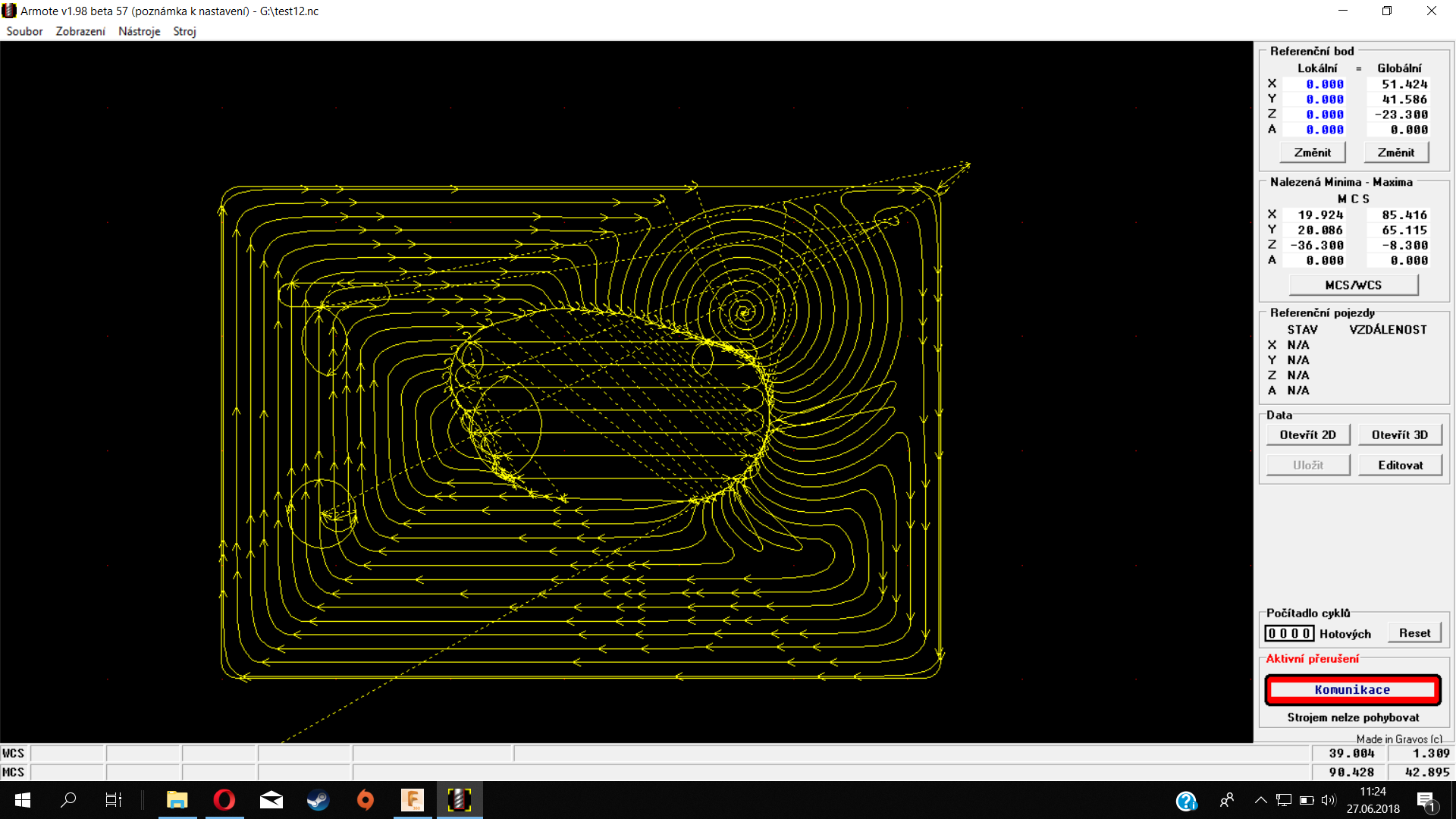Click Změnit under the Lokální column
The image size is (1456, 819).
click(1312, 152)
